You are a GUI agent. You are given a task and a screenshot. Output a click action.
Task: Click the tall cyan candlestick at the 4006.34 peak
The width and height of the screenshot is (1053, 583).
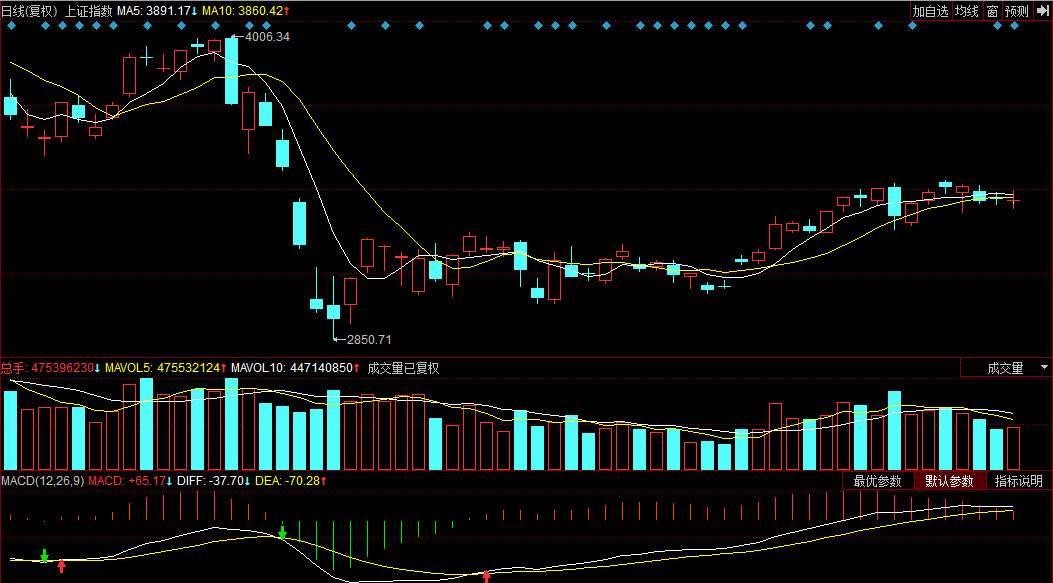(x=232, y=70)
